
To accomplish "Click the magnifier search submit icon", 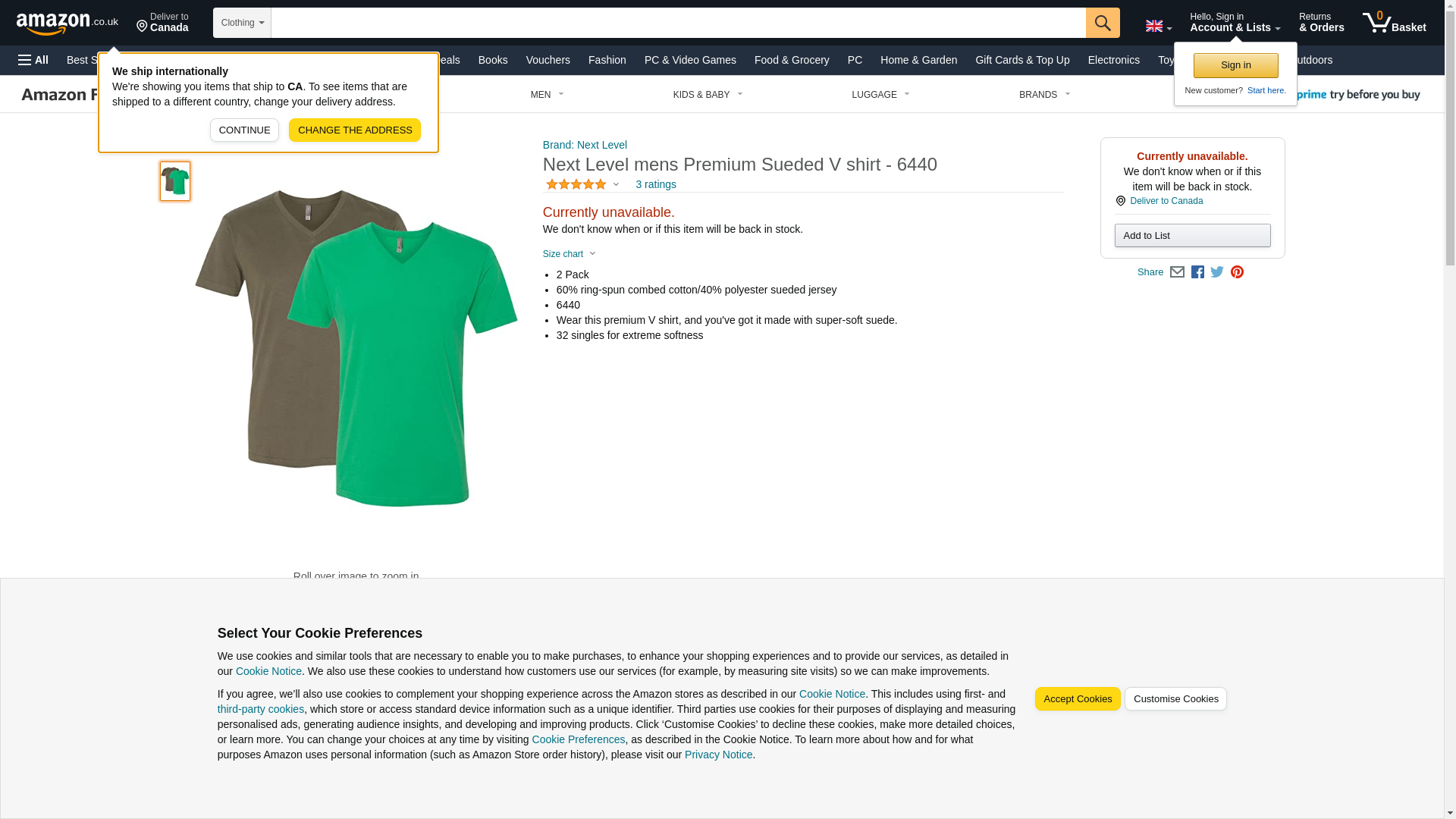I will (1102, 23).
